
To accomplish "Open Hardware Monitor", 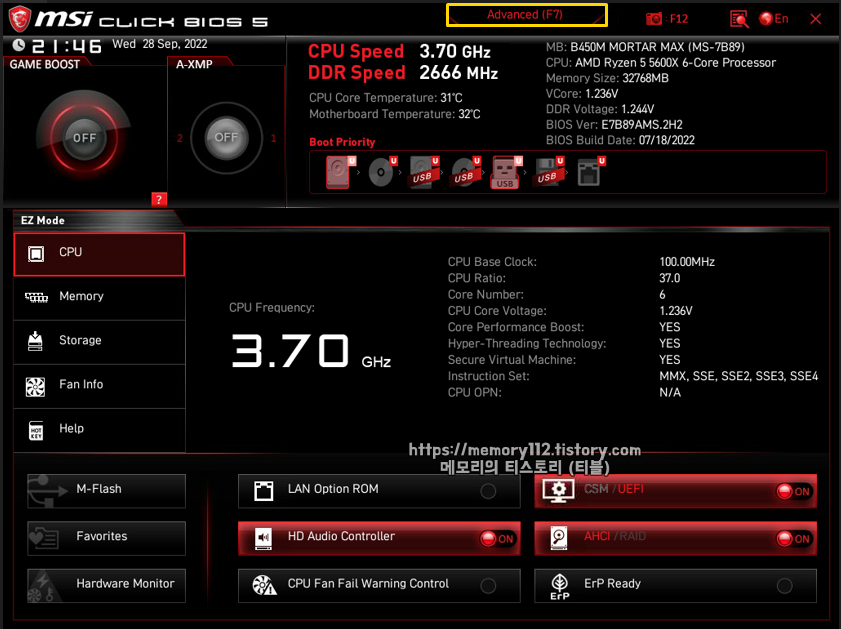I will 106,585.
